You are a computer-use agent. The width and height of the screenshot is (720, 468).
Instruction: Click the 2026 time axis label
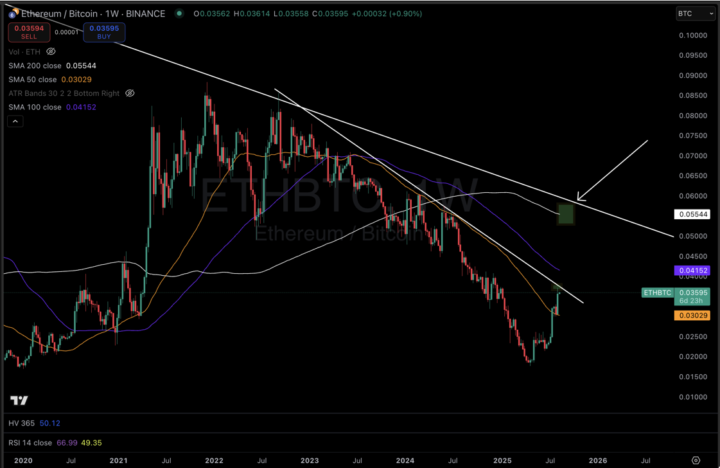coord(597,460)
